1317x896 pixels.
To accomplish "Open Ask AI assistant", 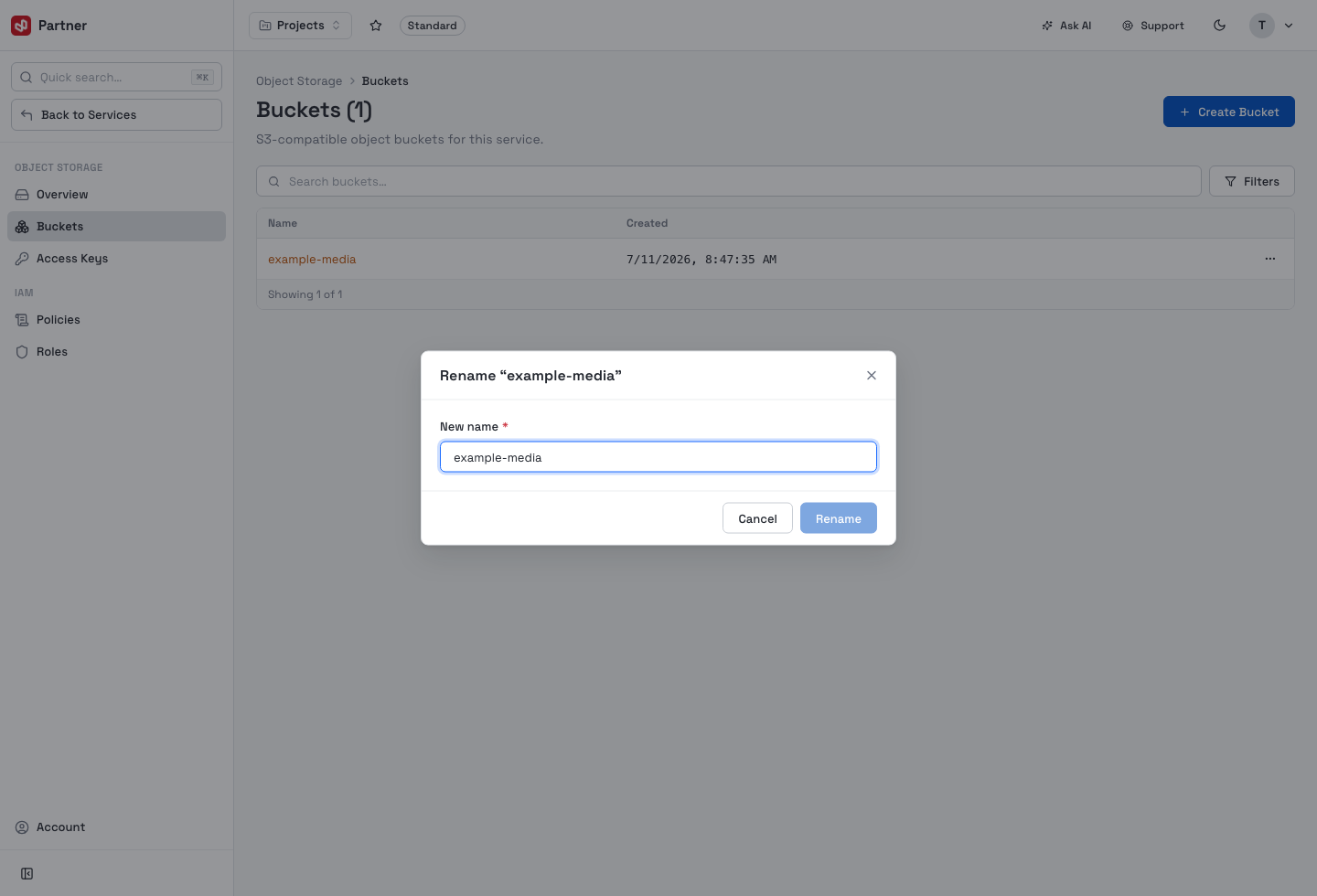I will pyautogui.click(x=1066, y=26).
